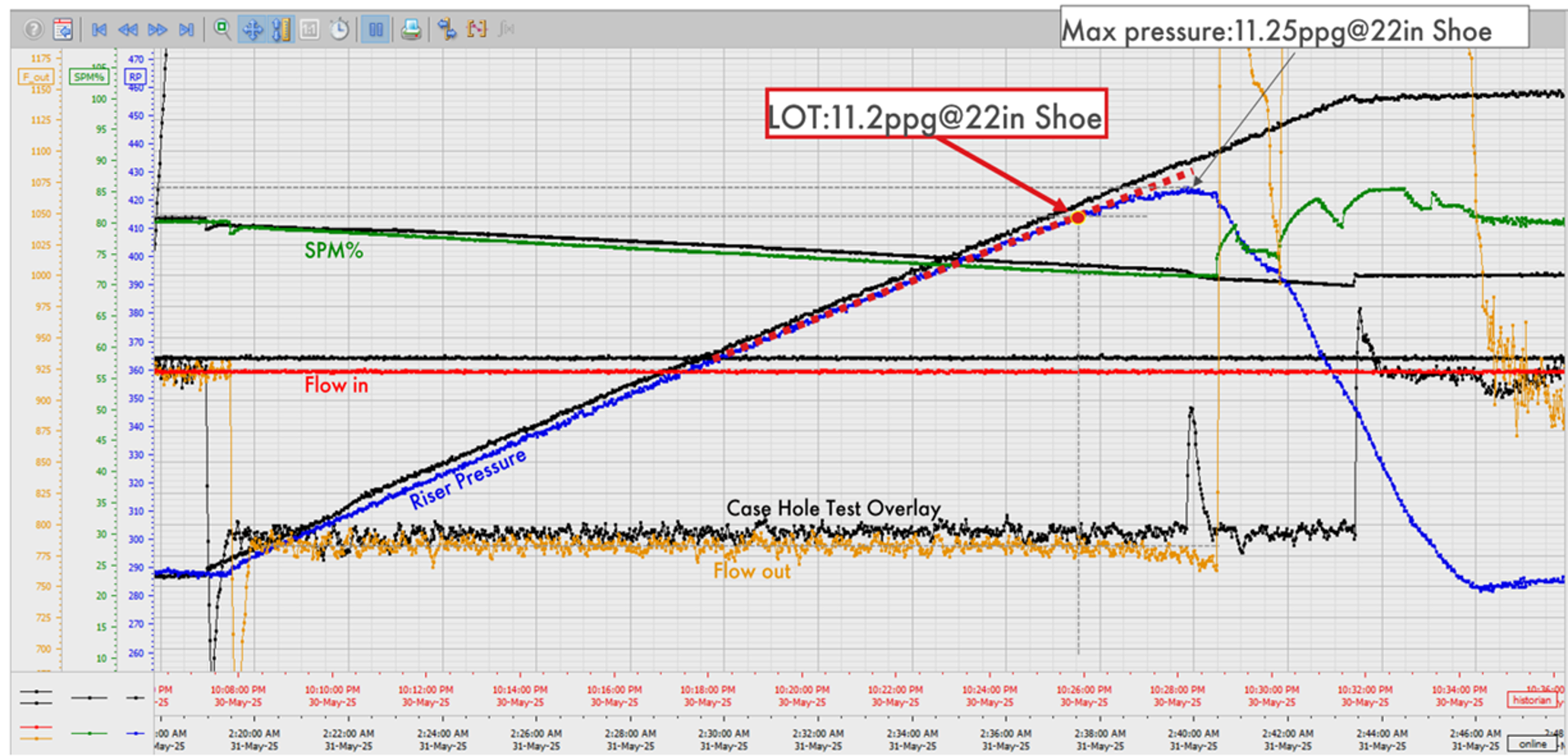Viewport: 1568px width, 756px height.
Task: Select the RP axis label
Action: [135, 77]
